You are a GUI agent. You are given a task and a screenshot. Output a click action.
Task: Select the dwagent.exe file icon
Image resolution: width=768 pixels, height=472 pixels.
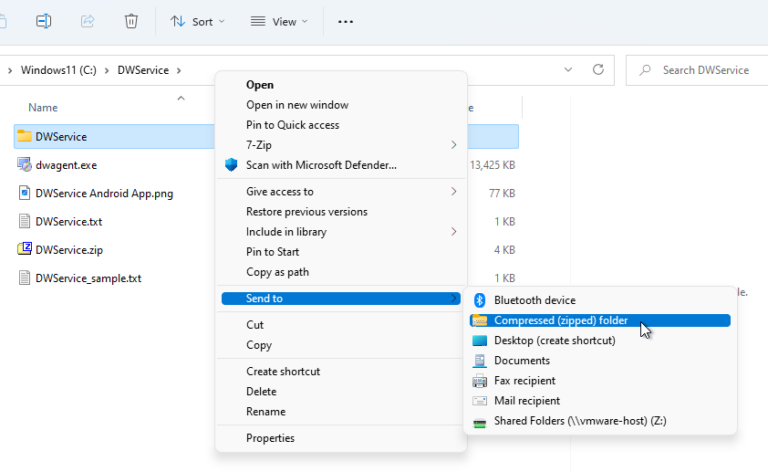(x=24, y=165)
